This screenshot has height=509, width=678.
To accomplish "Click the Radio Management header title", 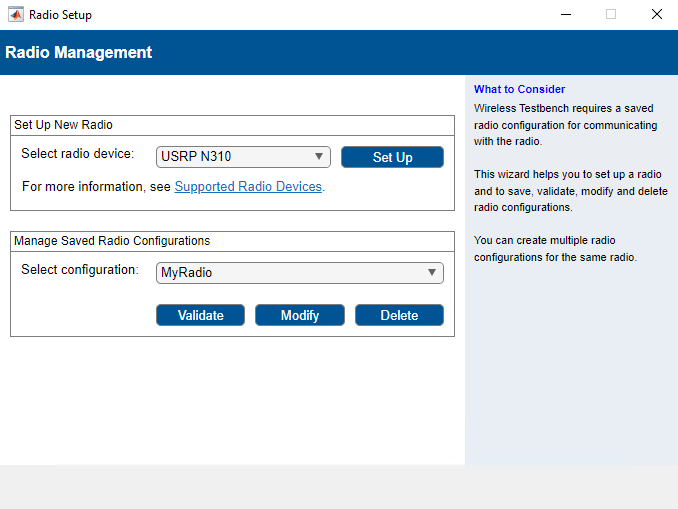I will point(79,53).
